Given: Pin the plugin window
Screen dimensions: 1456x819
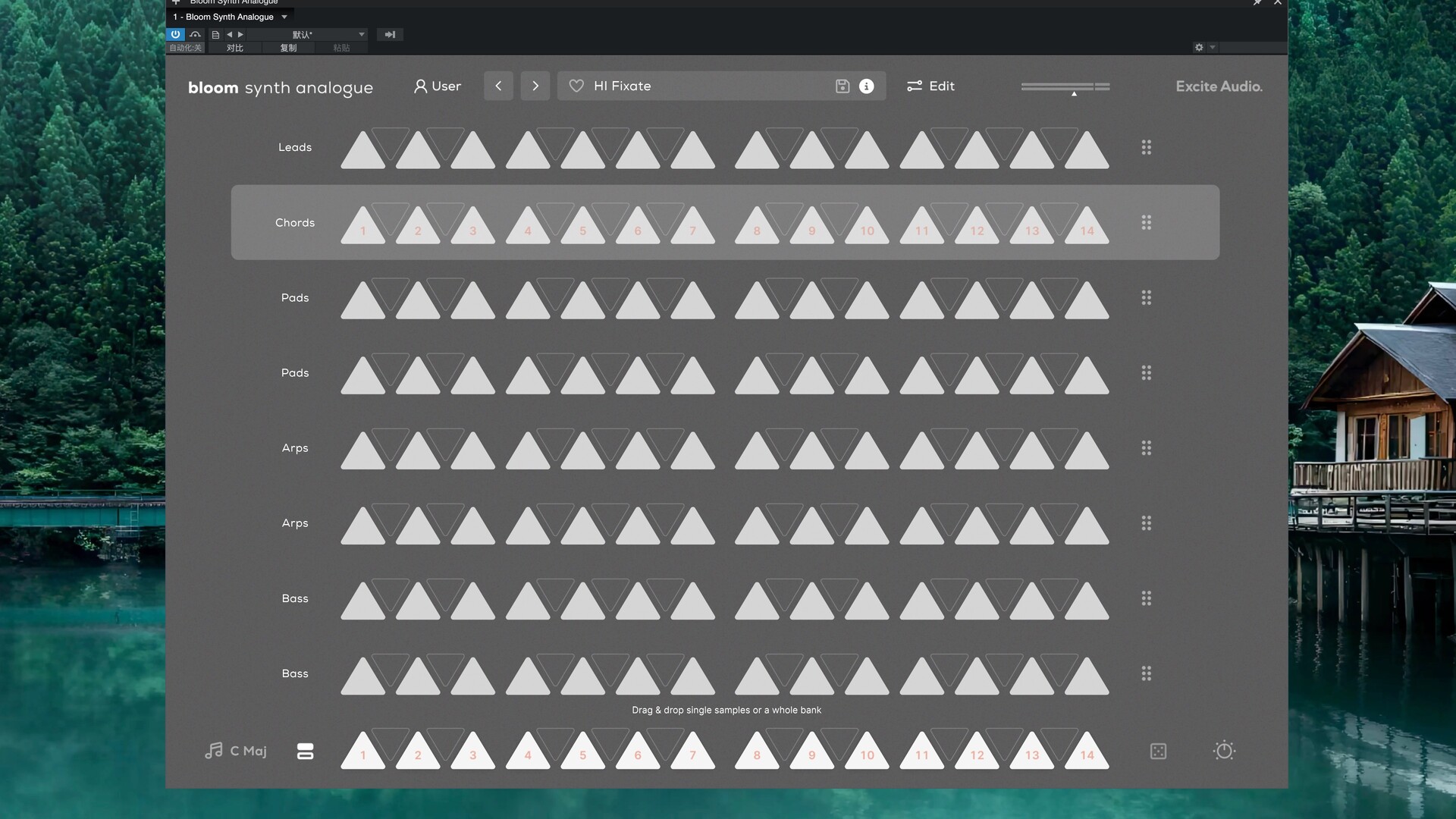Looking at the screenshot, I should 1257,2.
